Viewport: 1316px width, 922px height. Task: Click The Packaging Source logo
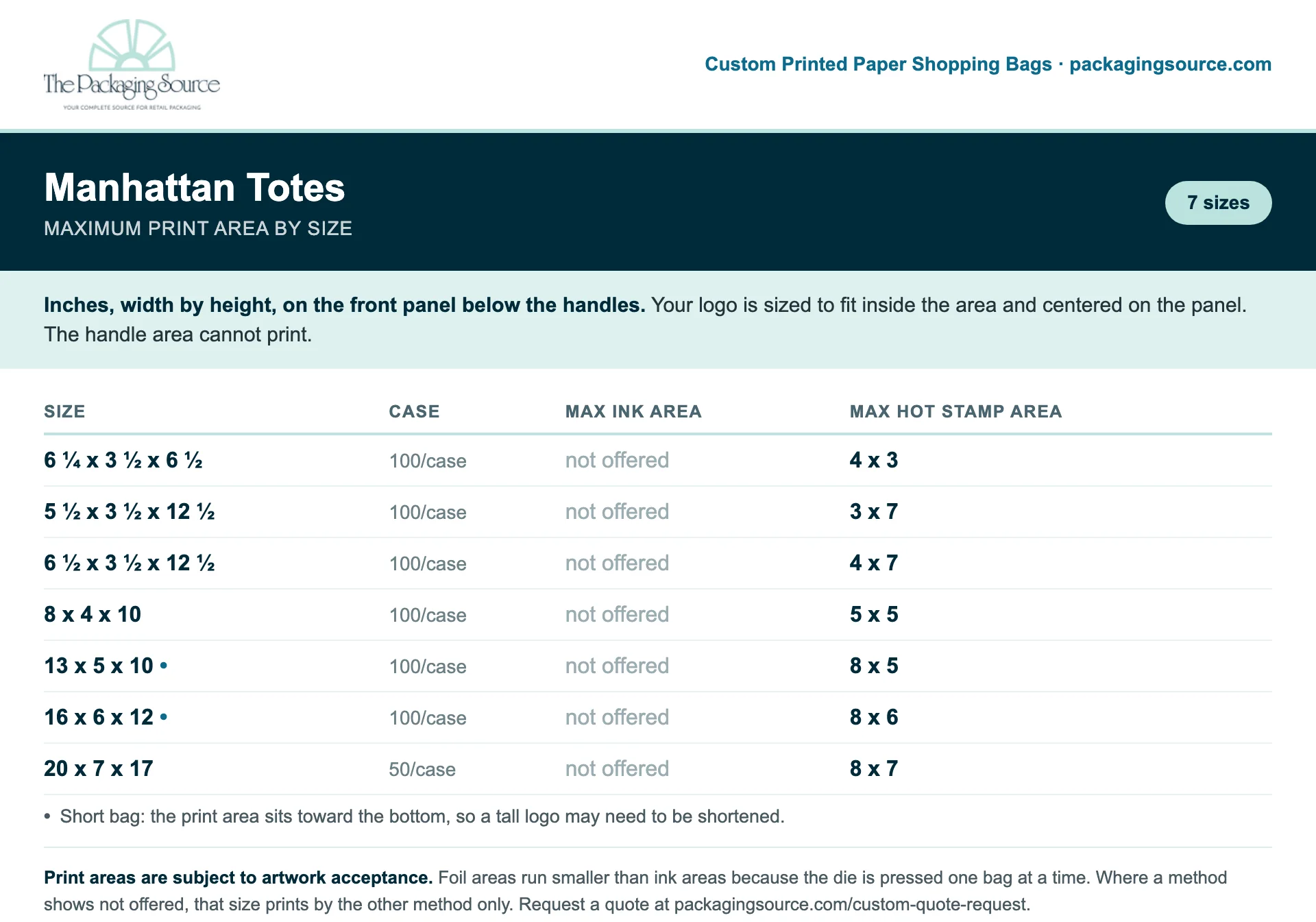132,64
